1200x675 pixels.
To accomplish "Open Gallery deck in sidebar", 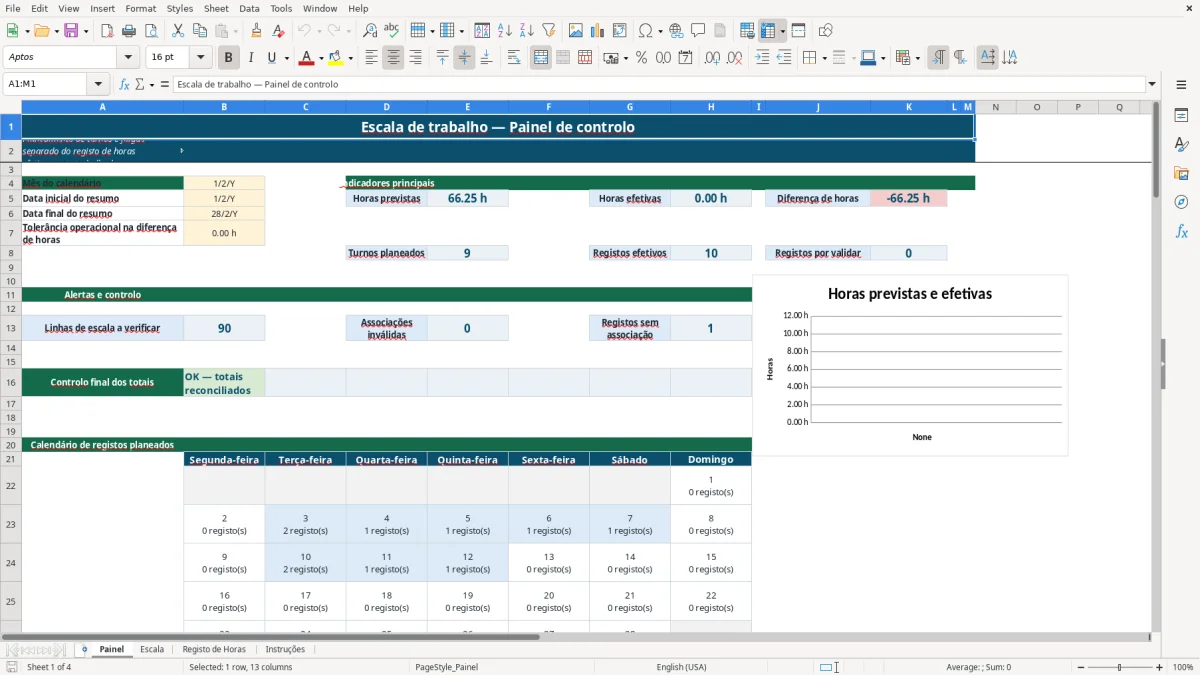I will tap(1181, 174).
